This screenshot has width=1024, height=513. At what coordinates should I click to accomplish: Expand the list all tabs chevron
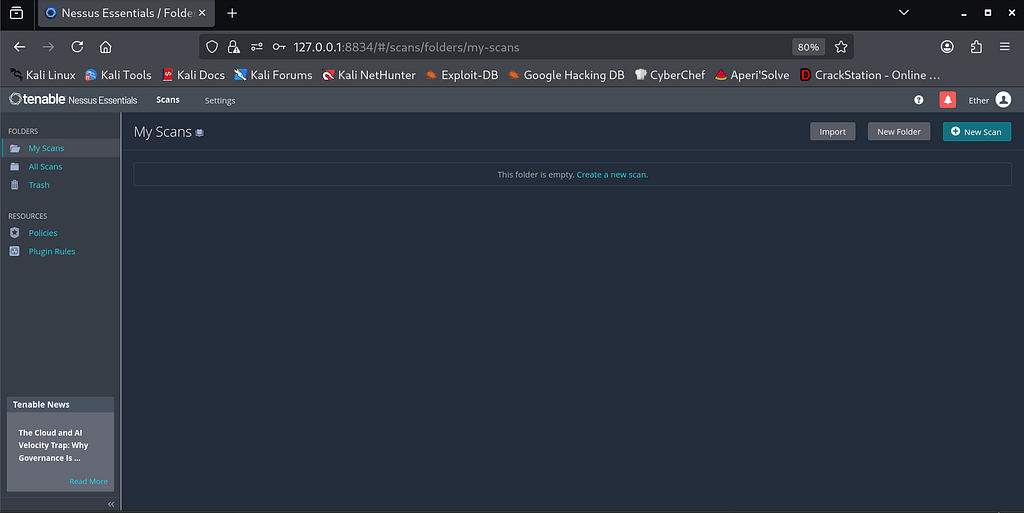(904, 12)
